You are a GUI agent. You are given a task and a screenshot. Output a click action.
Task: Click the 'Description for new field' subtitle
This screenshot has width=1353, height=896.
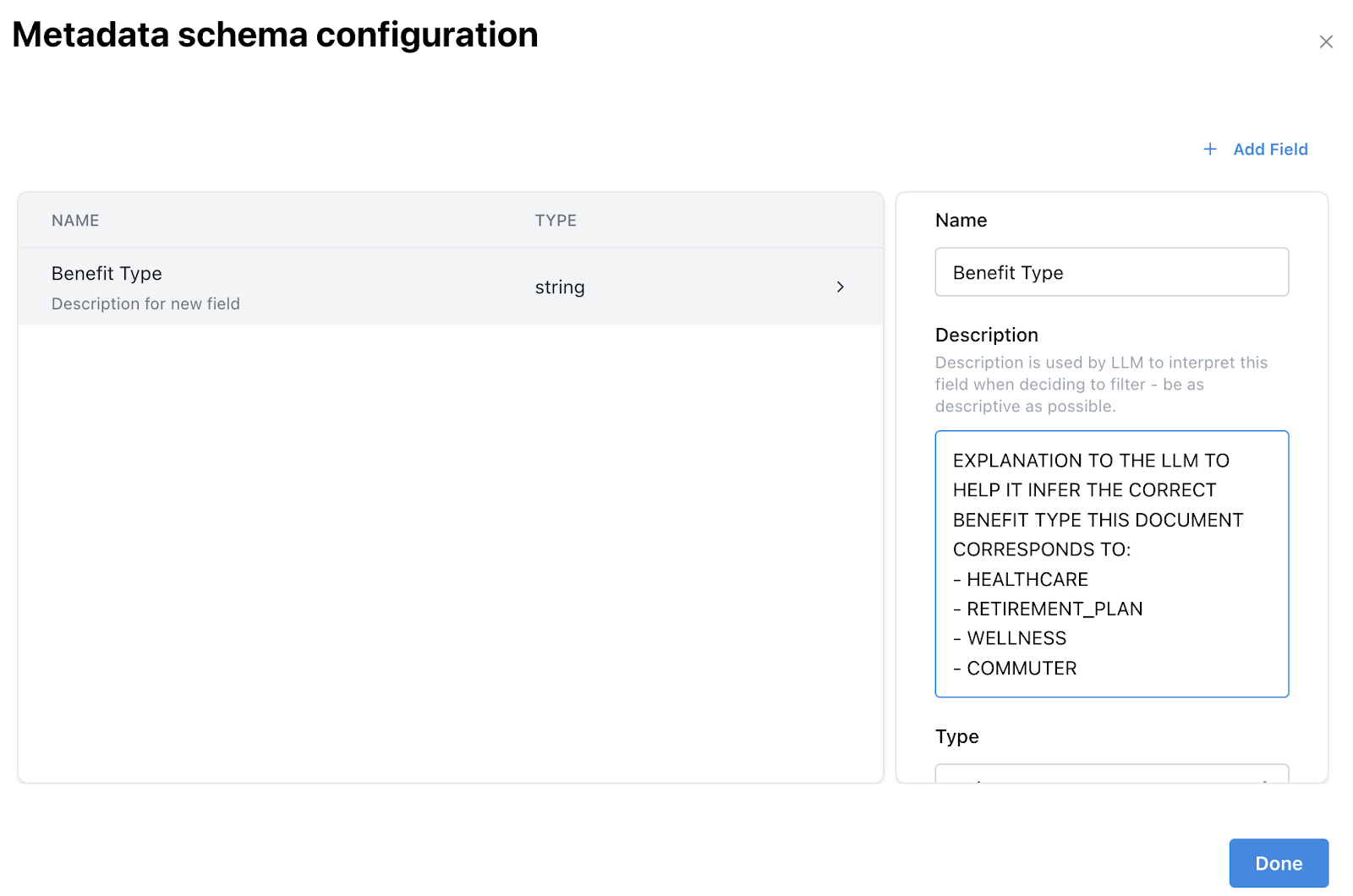pyautogui.click(x=145, y=304)
